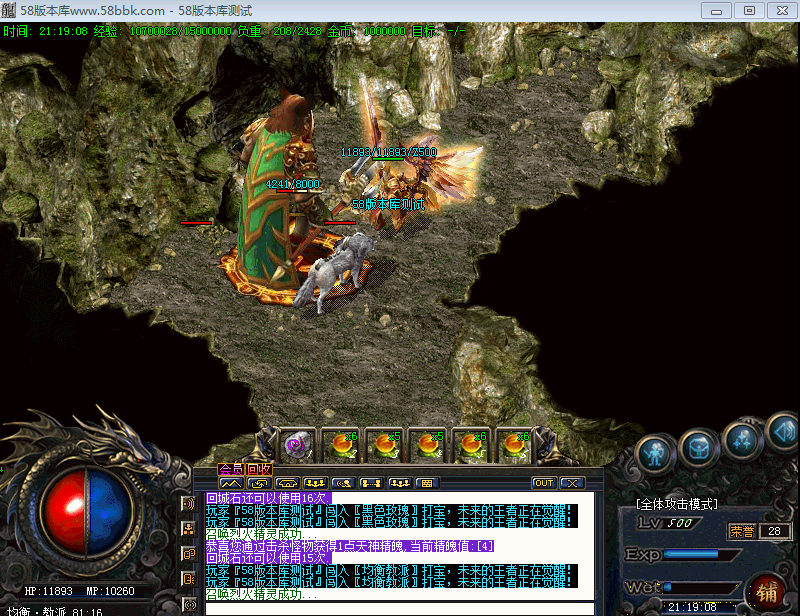
Task: Toggle the grey broadcast chat channel button
Action: 189,605
